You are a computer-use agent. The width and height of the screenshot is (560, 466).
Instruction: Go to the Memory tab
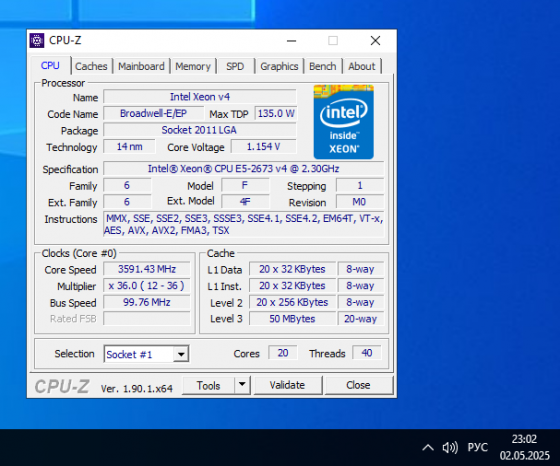193,66
